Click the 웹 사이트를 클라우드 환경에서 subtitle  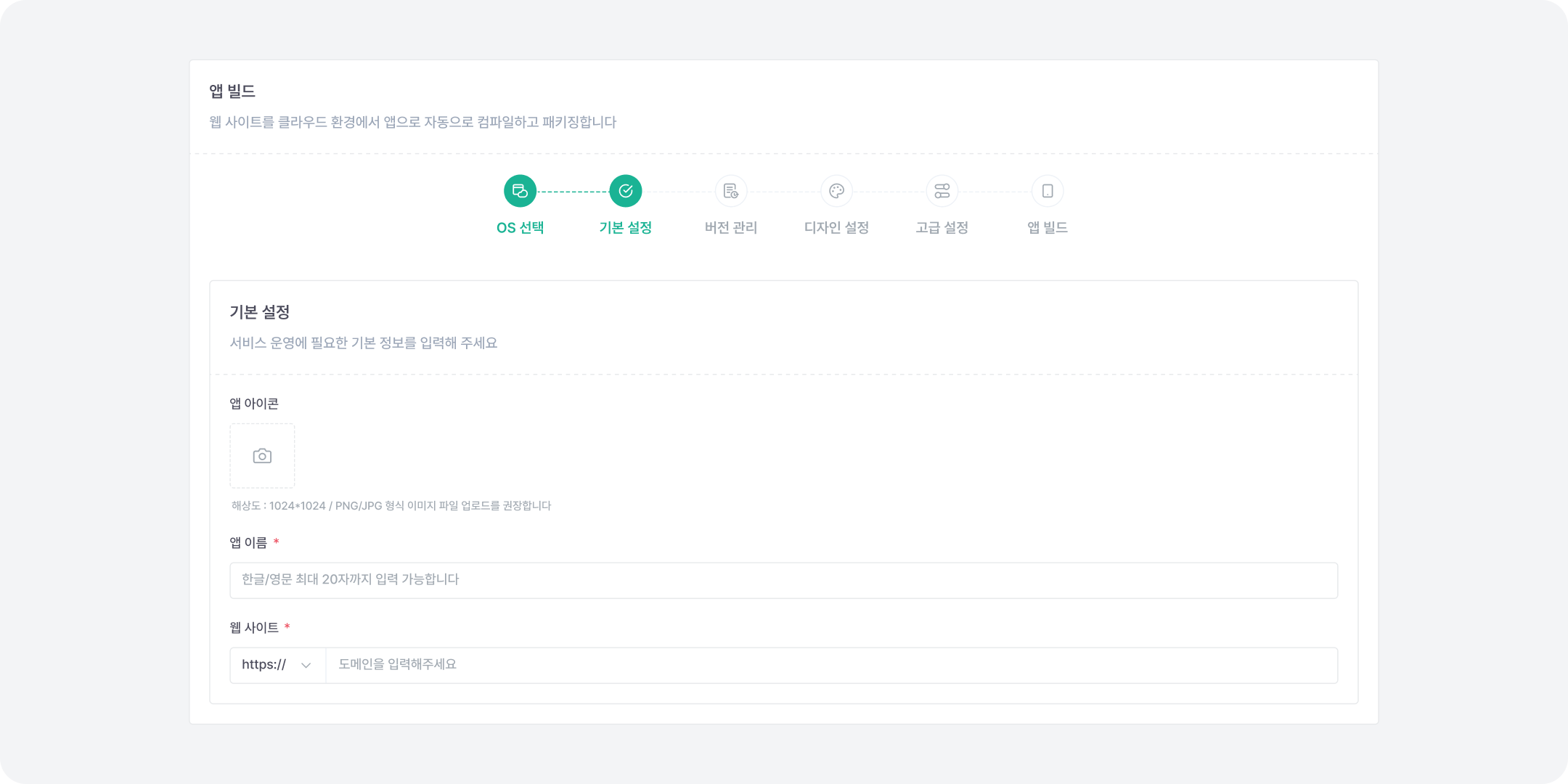[x=413, y=122]
